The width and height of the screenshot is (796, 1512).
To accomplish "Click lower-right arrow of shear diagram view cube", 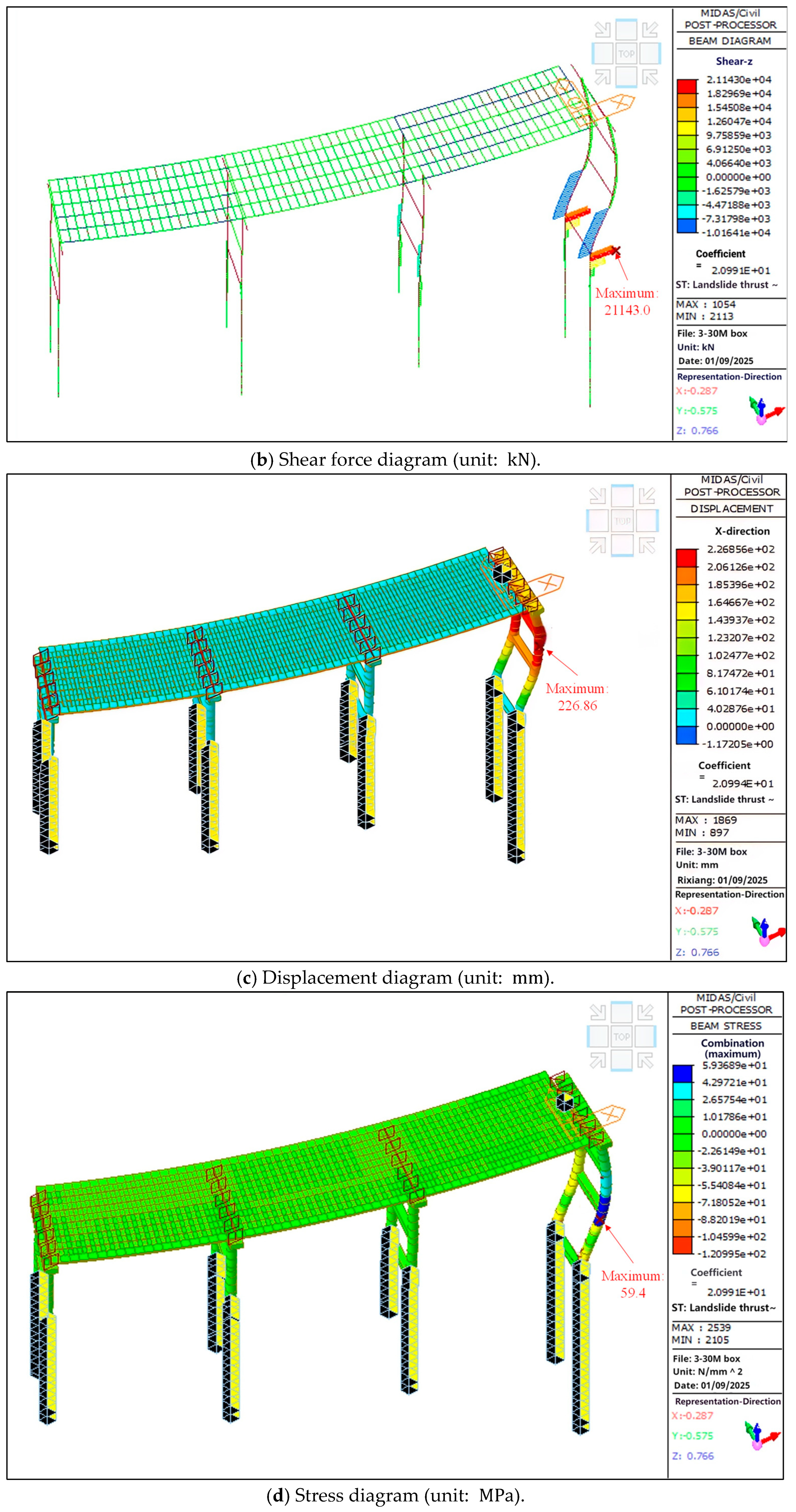I will click(650, 77).
